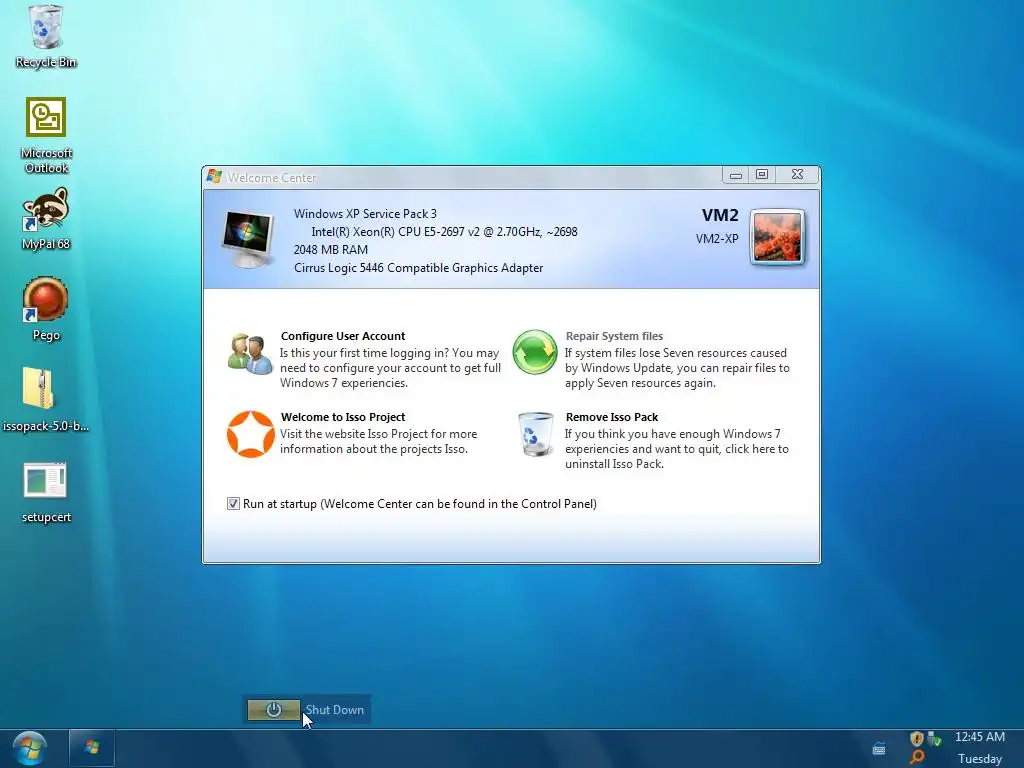Select the MyPal 68 raccoon icon
This screenshot has width=1024, height=768.
(x=46, y=209)
